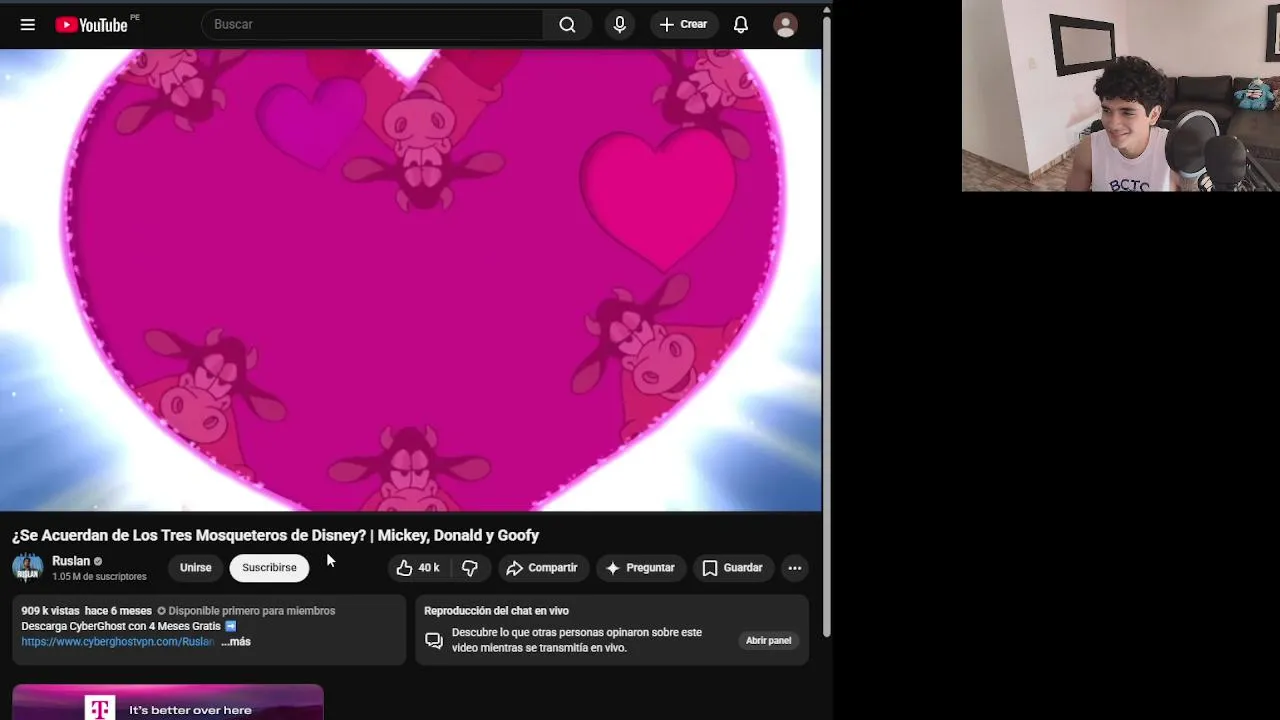The width and height of the screenshot is (1280, 720).
Task: Open live chat replay with Abrir panel
Action: (x=768, y=641)
